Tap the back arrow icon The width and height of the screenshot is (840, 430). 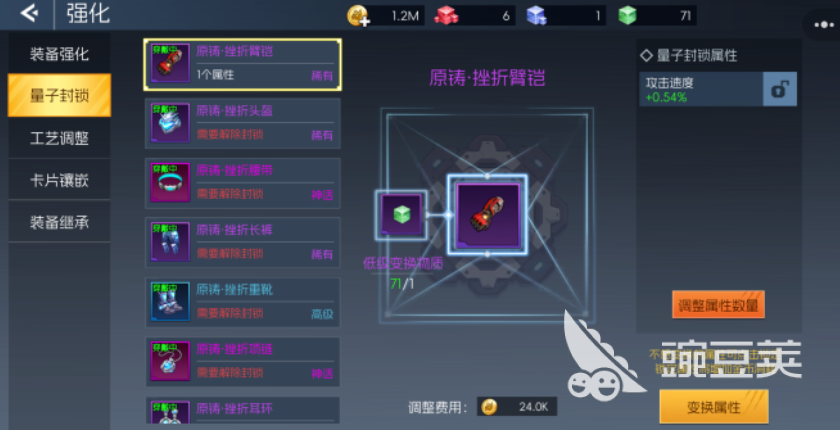(28, 13)
